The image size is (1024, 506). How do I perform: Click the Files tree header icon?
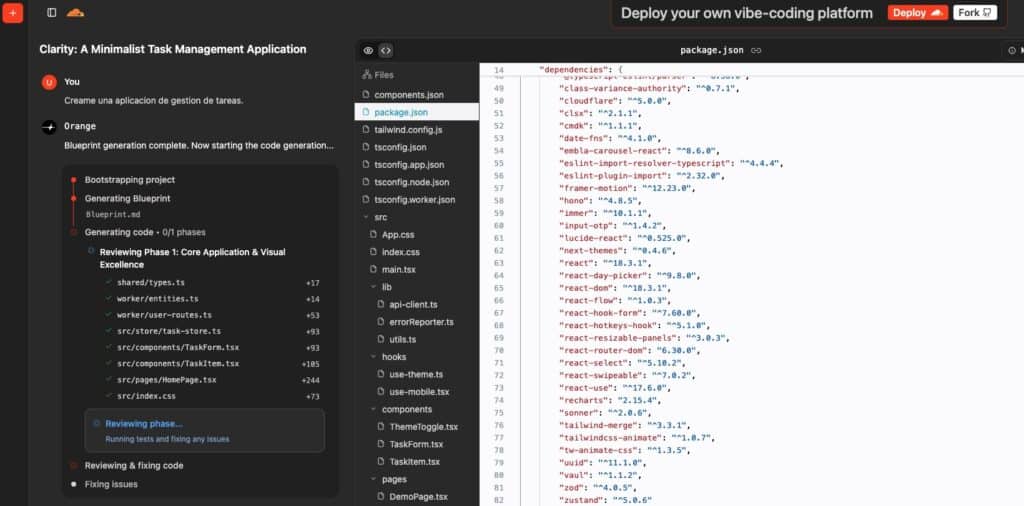tap(367, 74)
